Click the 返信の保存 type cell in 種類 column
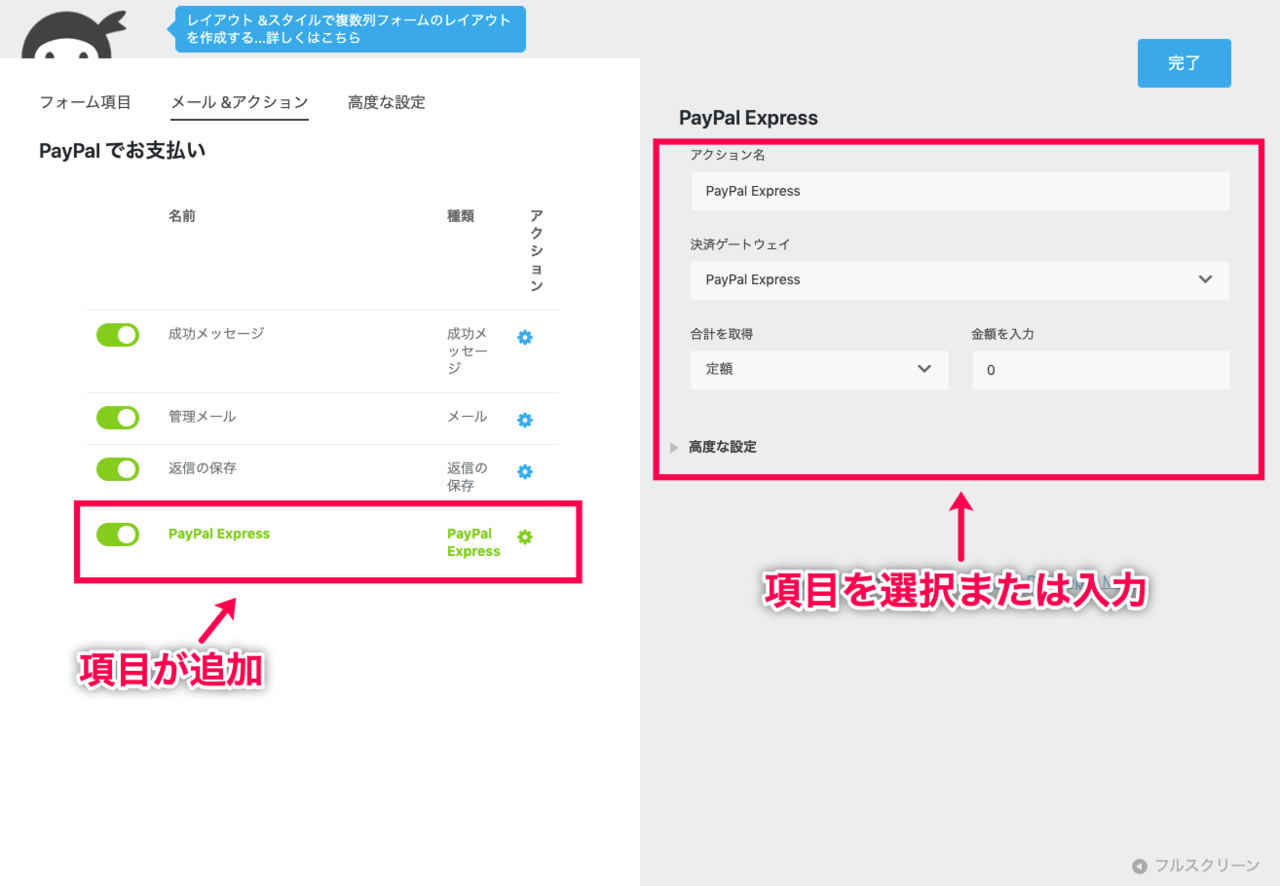 tap(467, 476)
